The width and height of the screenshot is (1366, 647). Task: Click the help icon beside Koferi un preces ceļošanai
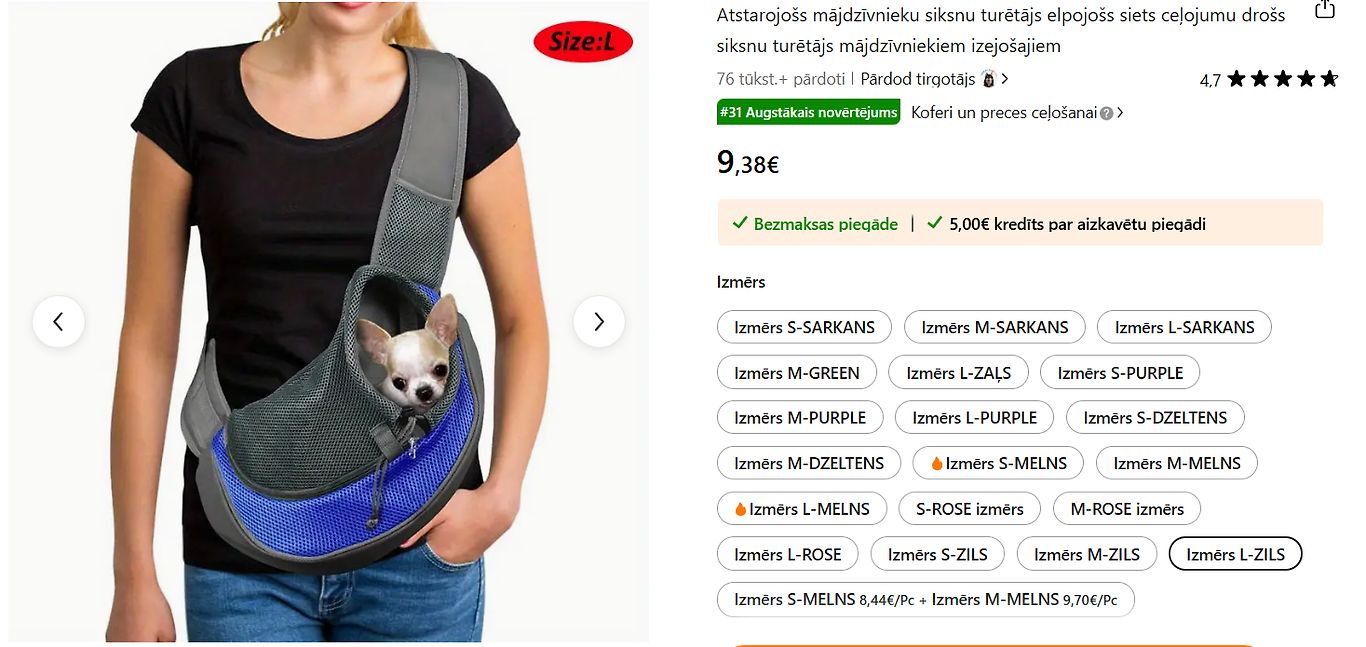tap(1107, 113)
